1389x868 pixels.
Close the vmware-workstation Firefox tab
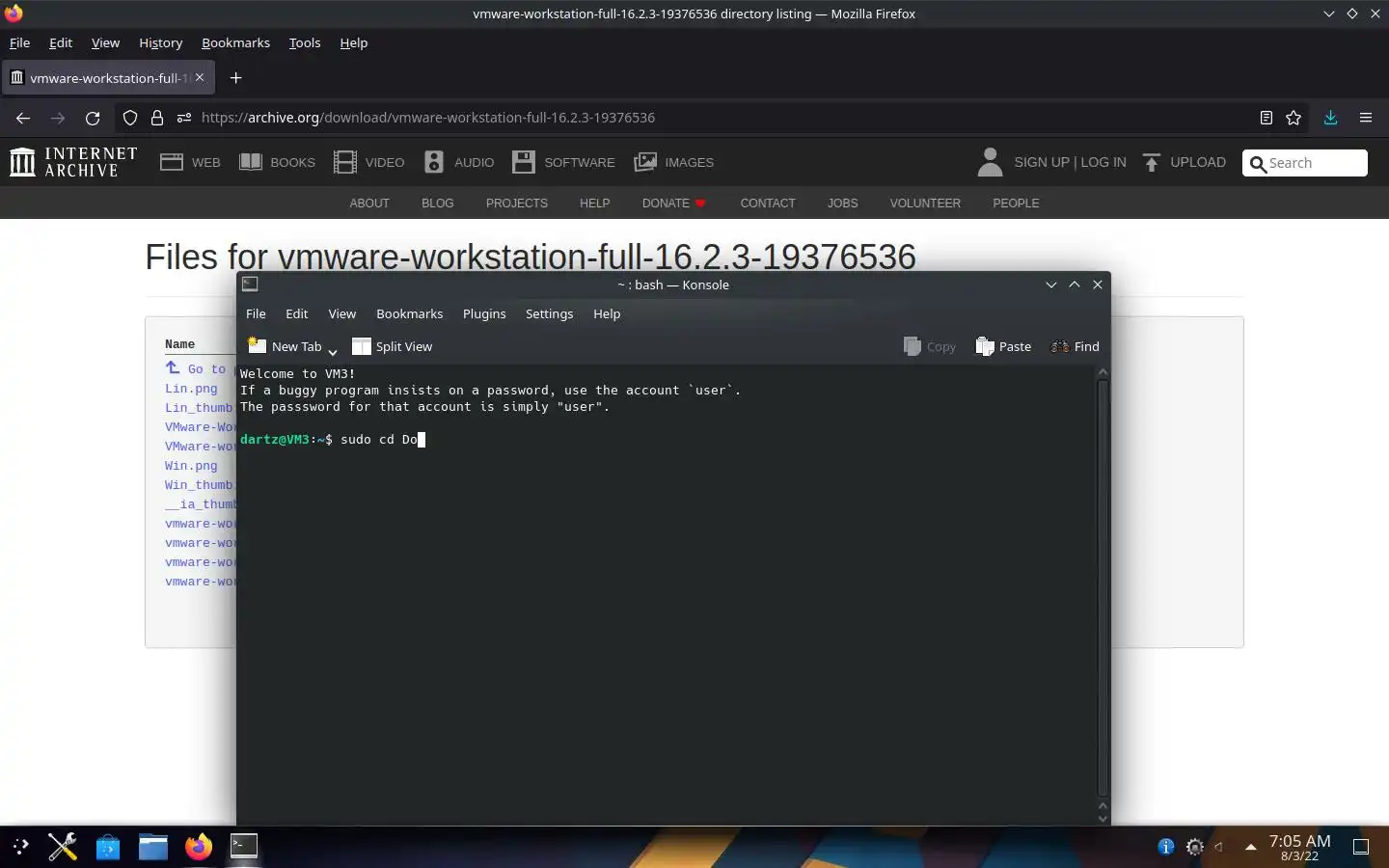[200, 77]
